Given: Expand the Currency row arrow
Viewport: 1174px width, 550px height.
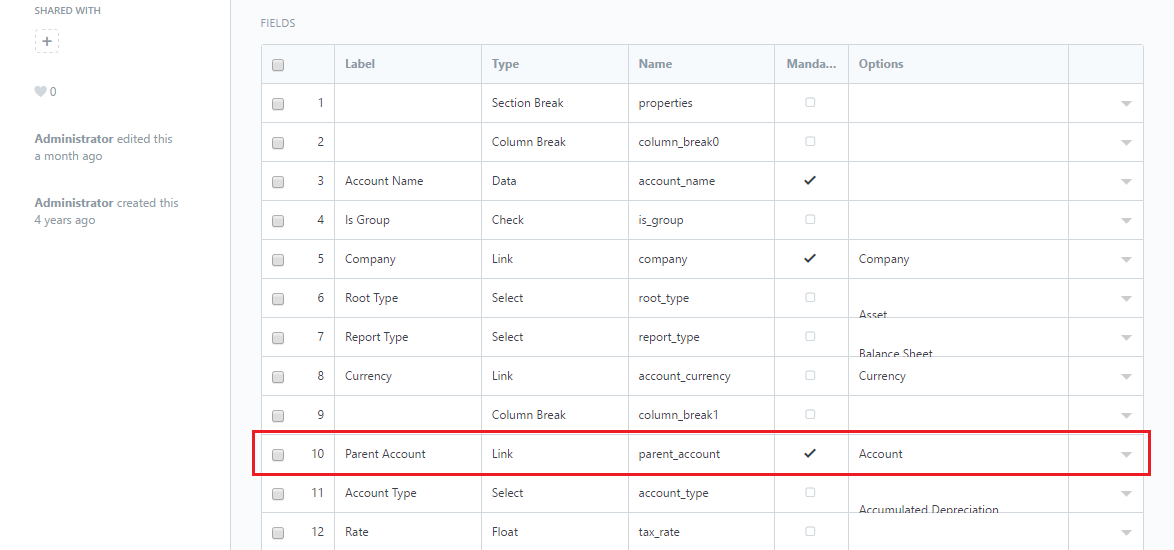Looking at the screenshot, I should (1125, 376).
